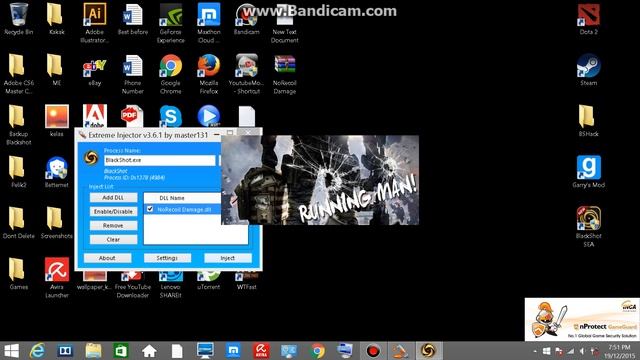Uncheck the NoRecoil Damage.dll checkbox
640x360 pixels.
pos(150,209)
